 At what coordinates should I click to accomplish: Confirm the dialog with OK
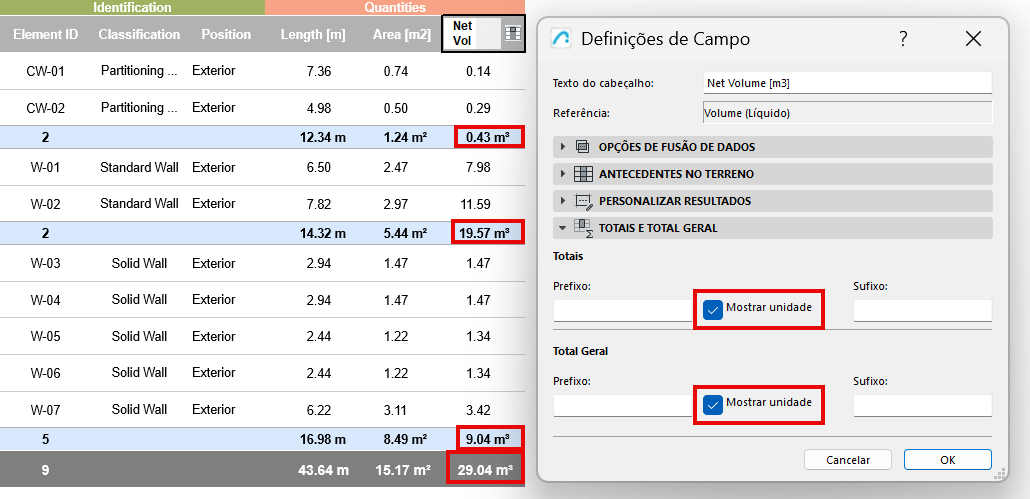click(947, 460)
